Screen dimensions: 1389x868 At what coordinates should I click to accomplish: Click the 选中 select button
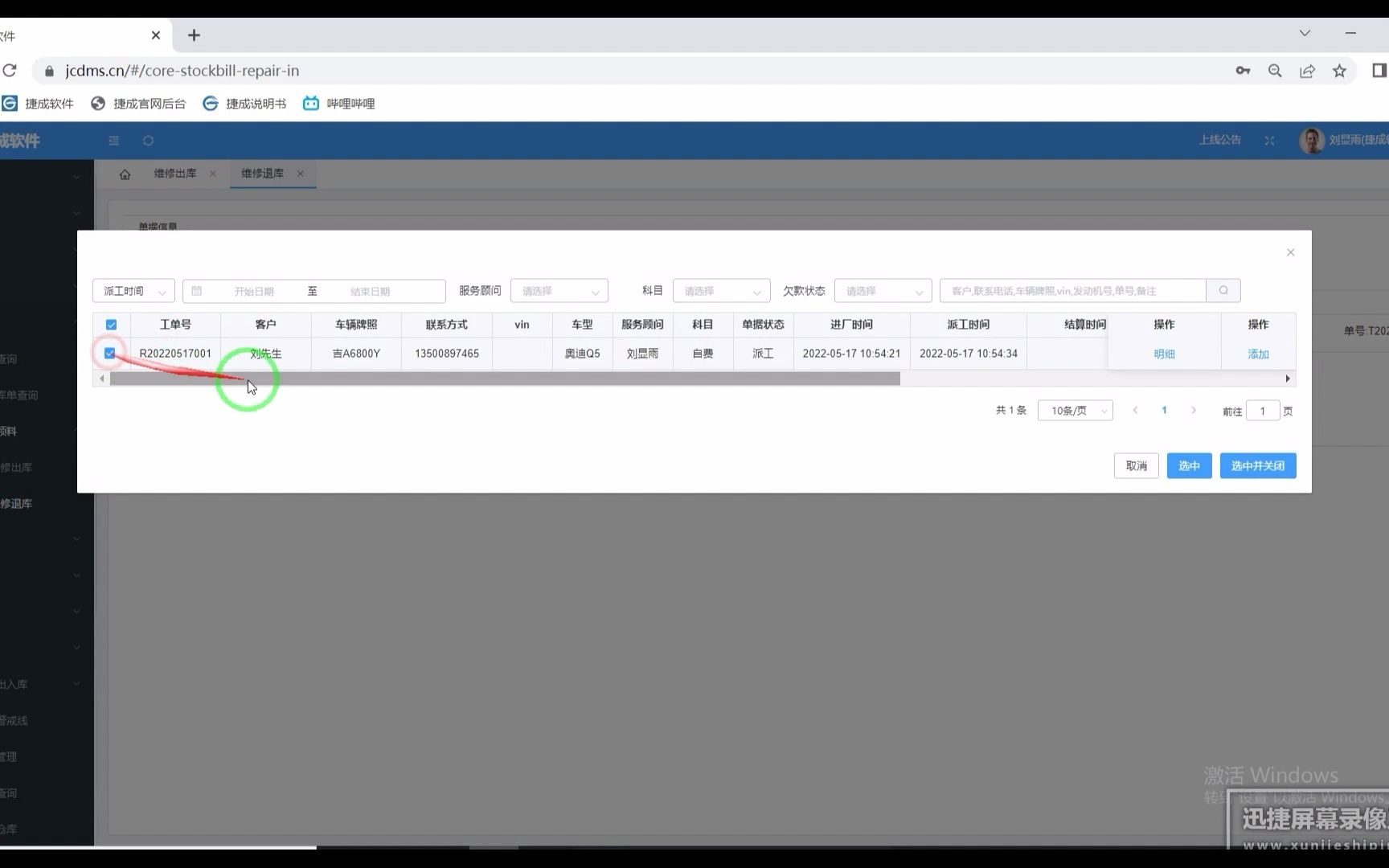coord(1189,466)
